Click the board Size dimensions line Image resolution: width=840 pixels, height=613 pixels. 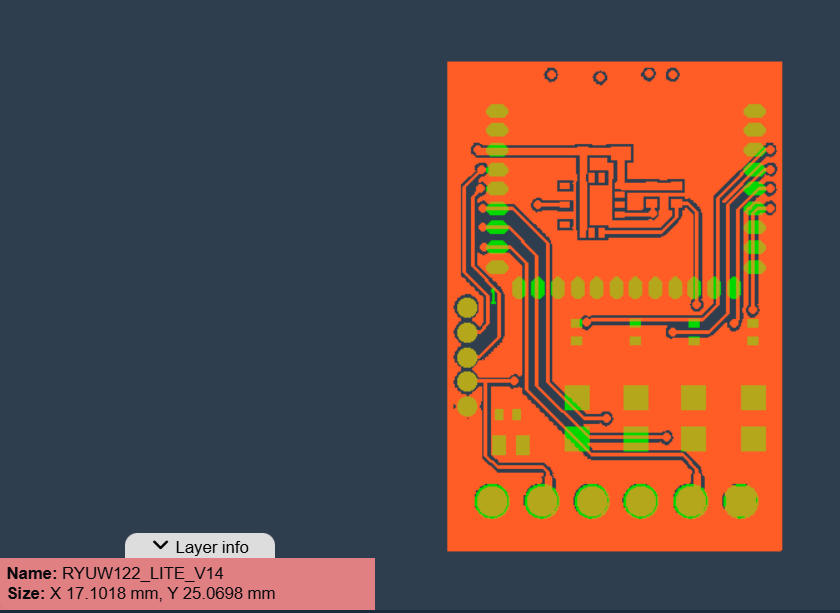(141, 593)
